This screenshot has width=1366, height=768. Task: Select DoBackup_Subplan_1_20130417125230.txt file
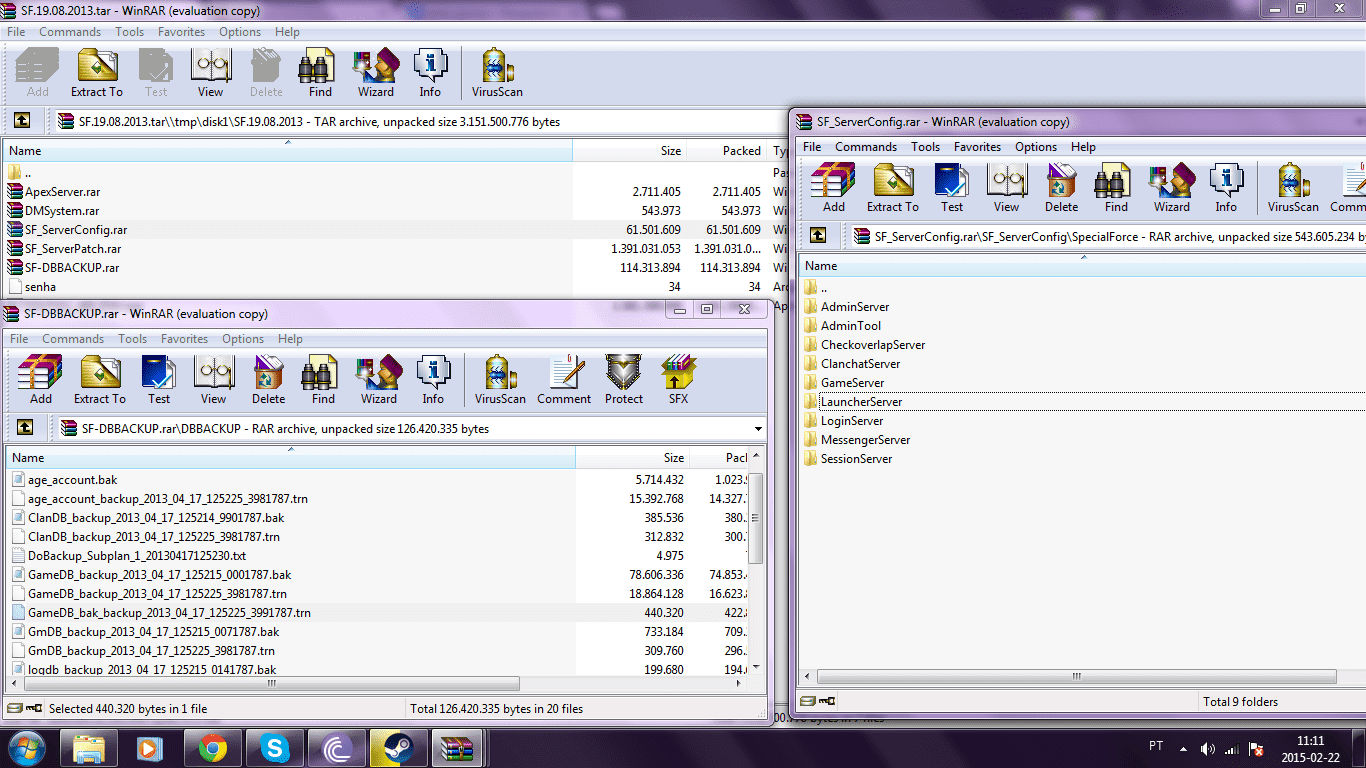point(137,556)
